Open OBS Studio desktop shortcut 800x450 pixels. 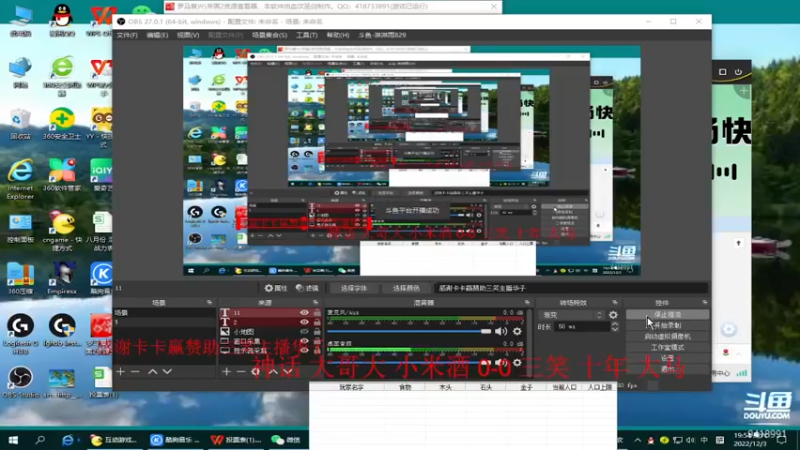point(21,383)
